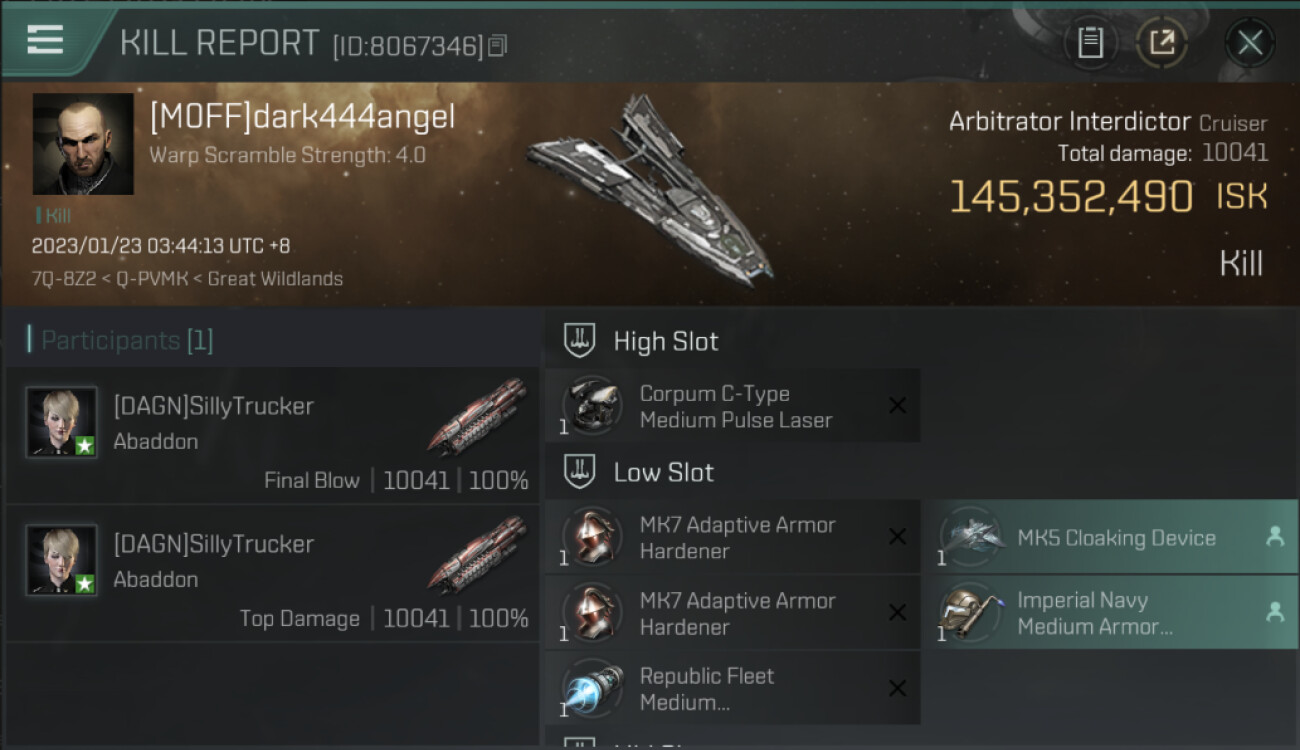Select Top Damage SillyTrucker's portrait
The image size is (1300, 750).
62,560
